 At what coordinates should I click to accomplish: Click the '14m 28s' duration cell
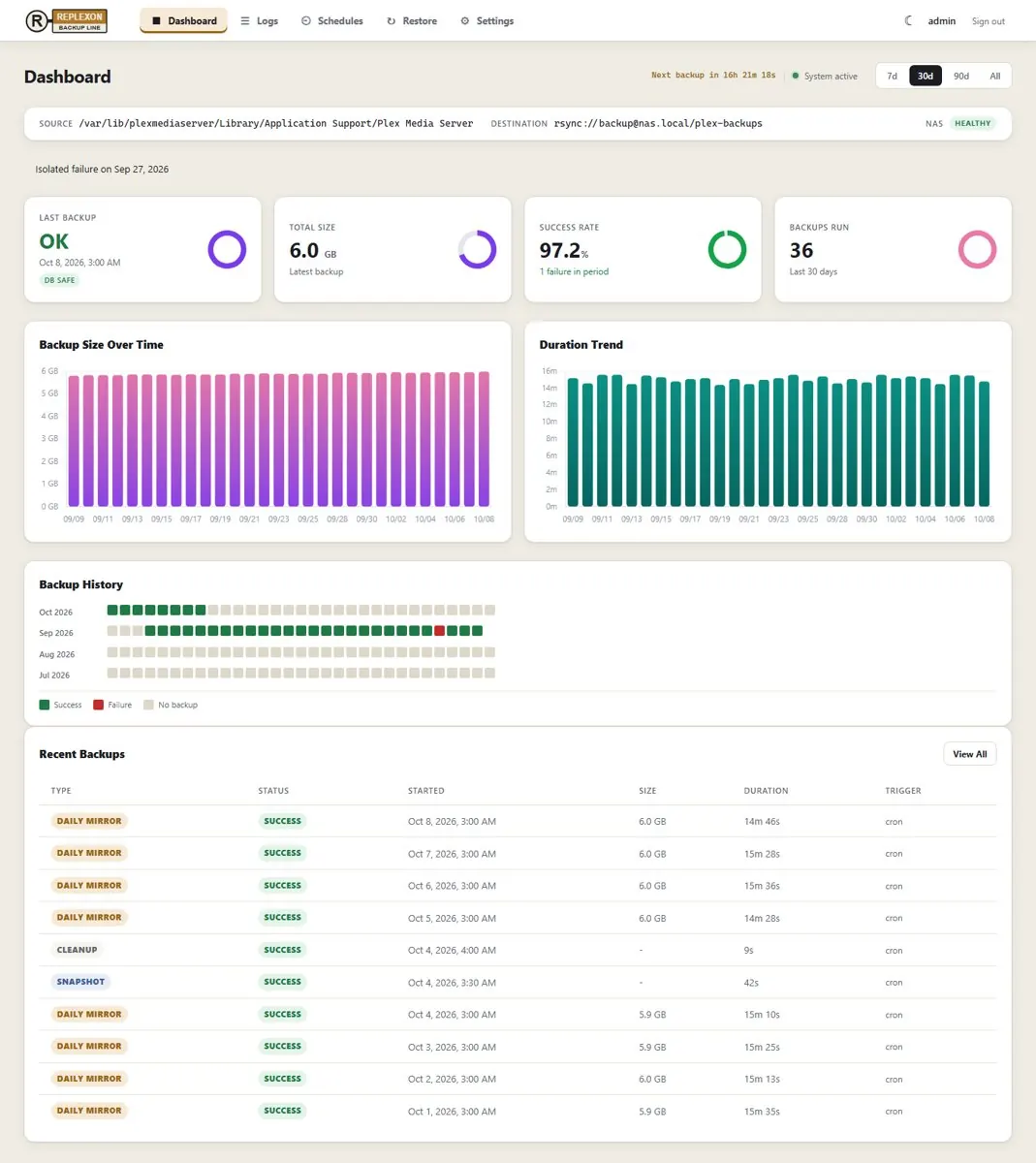click(x=762, y=918)
